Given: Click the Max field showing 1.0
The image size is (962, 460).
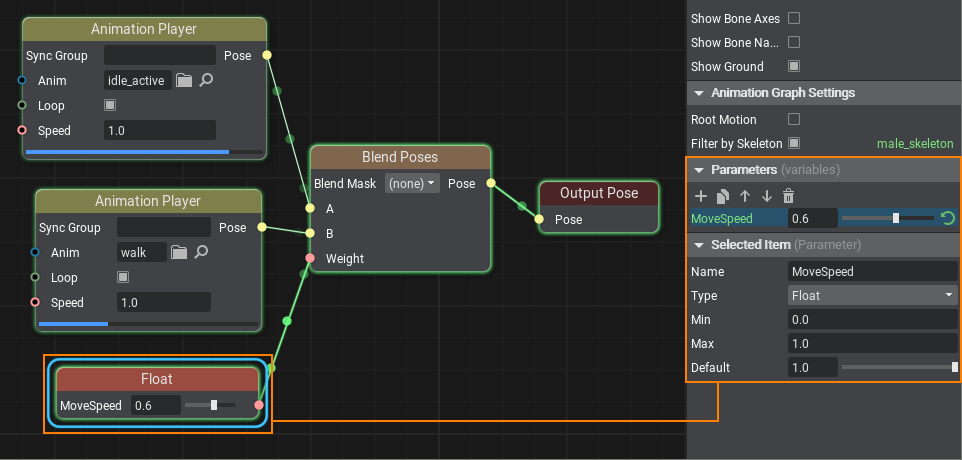Looking at the screenshot, I should (872, 343).
